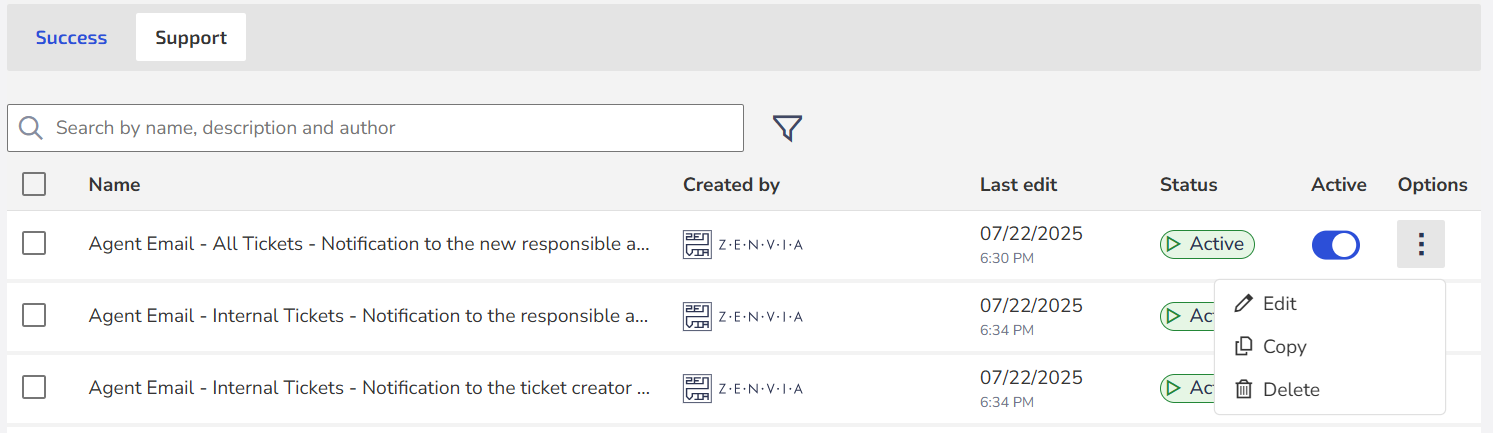Click the search magnifier icon
1493x433 pixels.
(31, 128)
